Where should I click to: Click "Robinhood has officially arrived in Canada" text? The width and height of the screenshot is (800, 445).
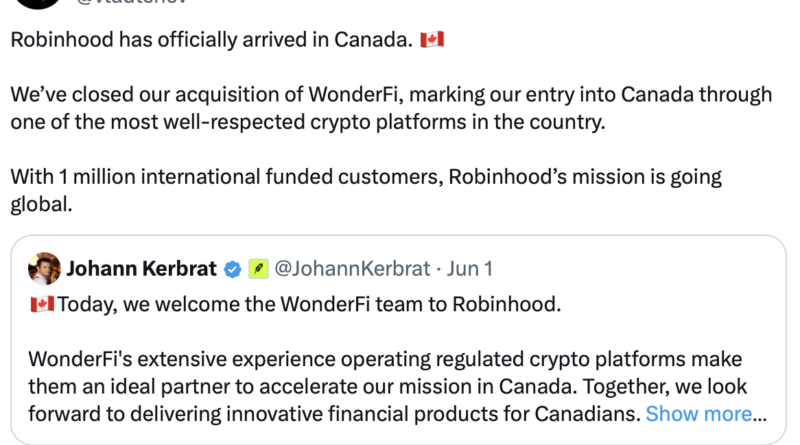212,39
